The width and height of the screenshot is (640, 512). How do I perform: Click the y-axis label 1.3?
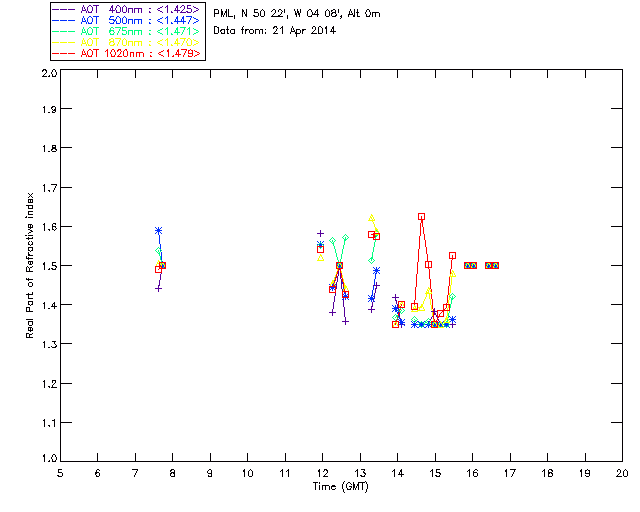[49, 344]
